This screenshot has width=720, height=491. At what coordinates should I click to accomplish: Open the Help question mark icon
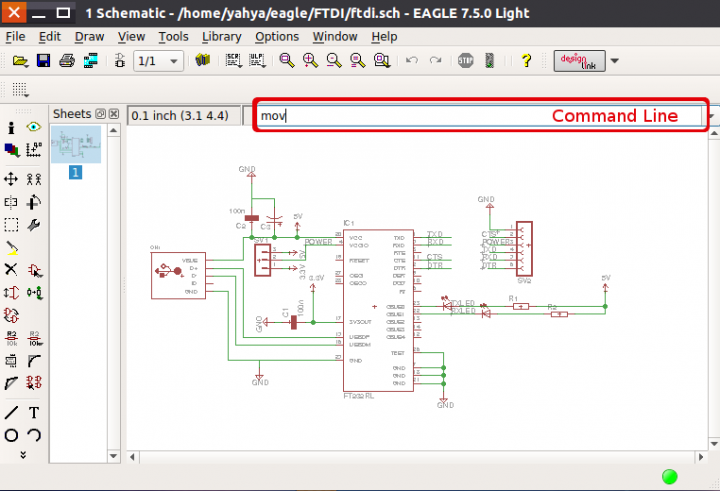click(x=526, y=61)
